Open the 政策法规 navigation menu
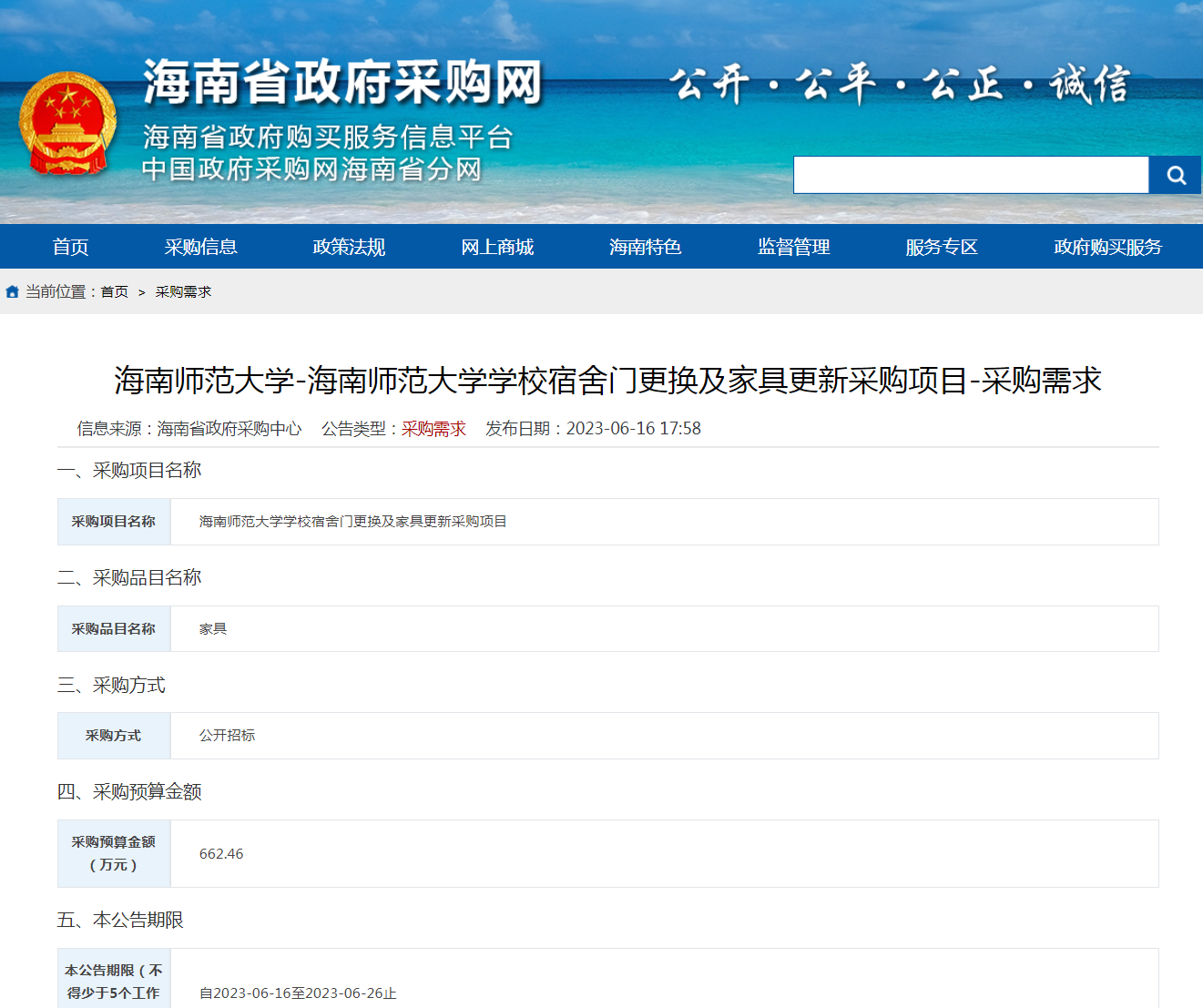 coord(349,247)
